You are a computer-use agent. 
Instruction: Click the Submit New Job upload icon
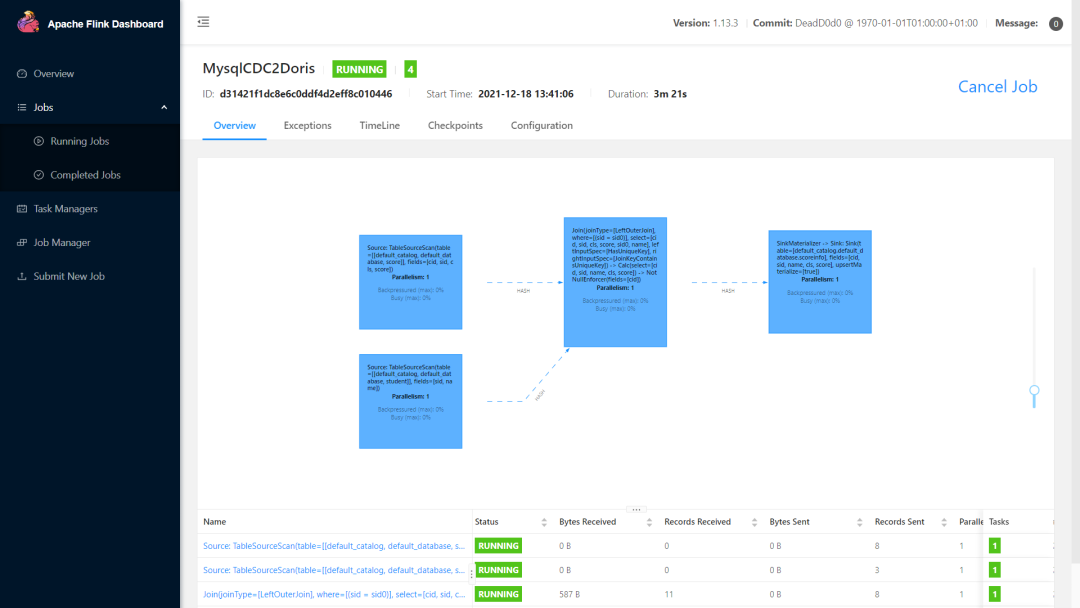(22, 276)
